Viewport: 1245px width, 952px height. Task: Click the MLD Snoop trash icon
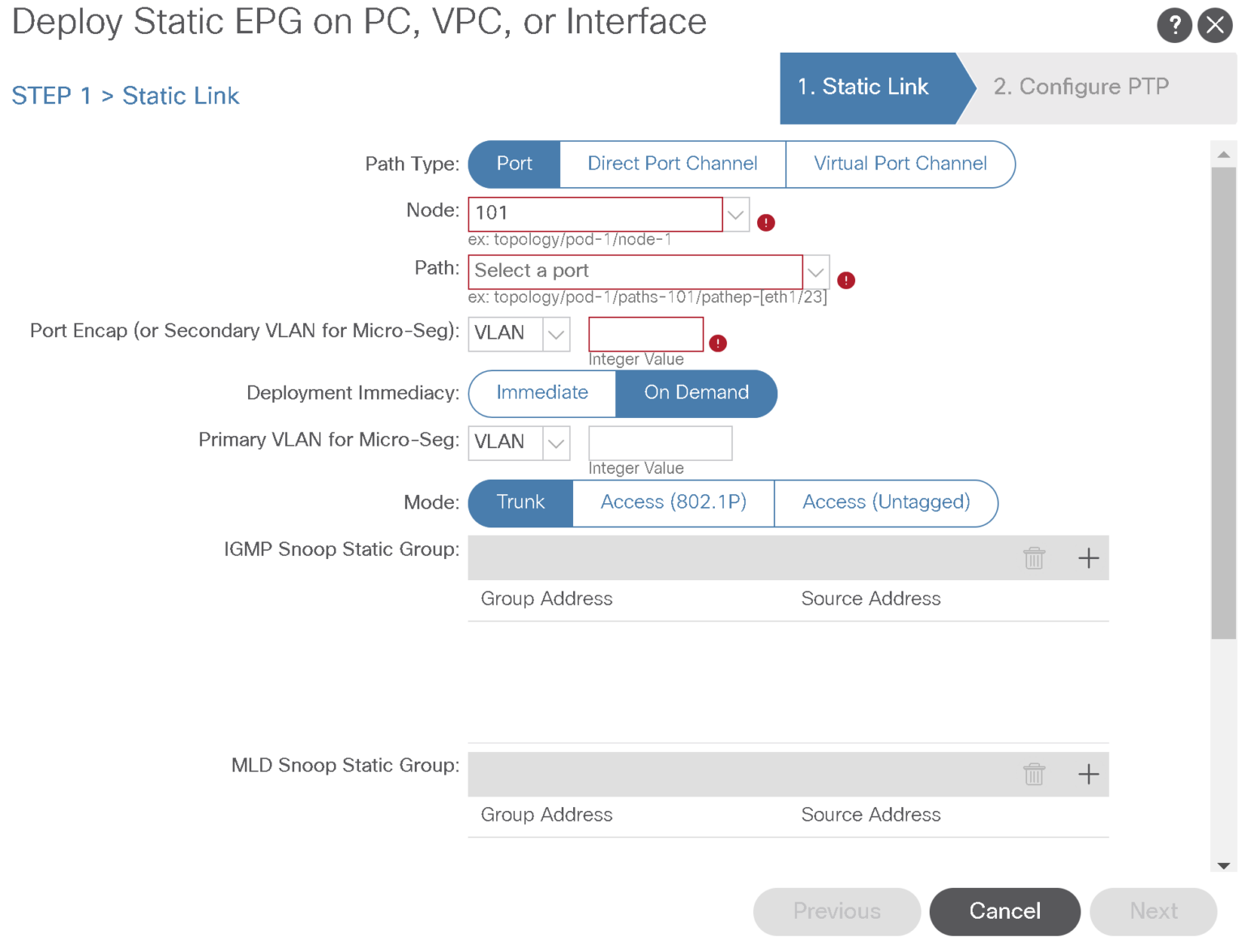[1034, 775]
